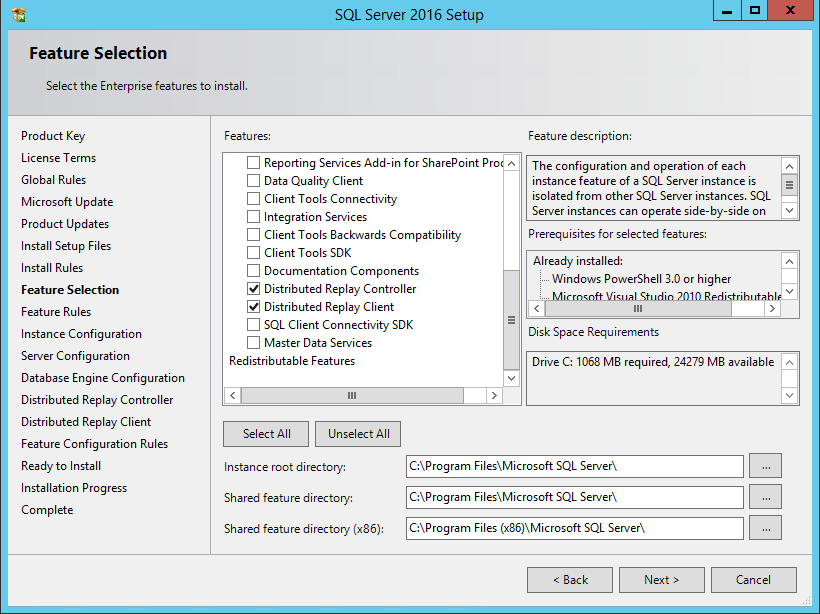
Task: Select the Redistributable Features tree node
Action: click(x=292, y=361)
